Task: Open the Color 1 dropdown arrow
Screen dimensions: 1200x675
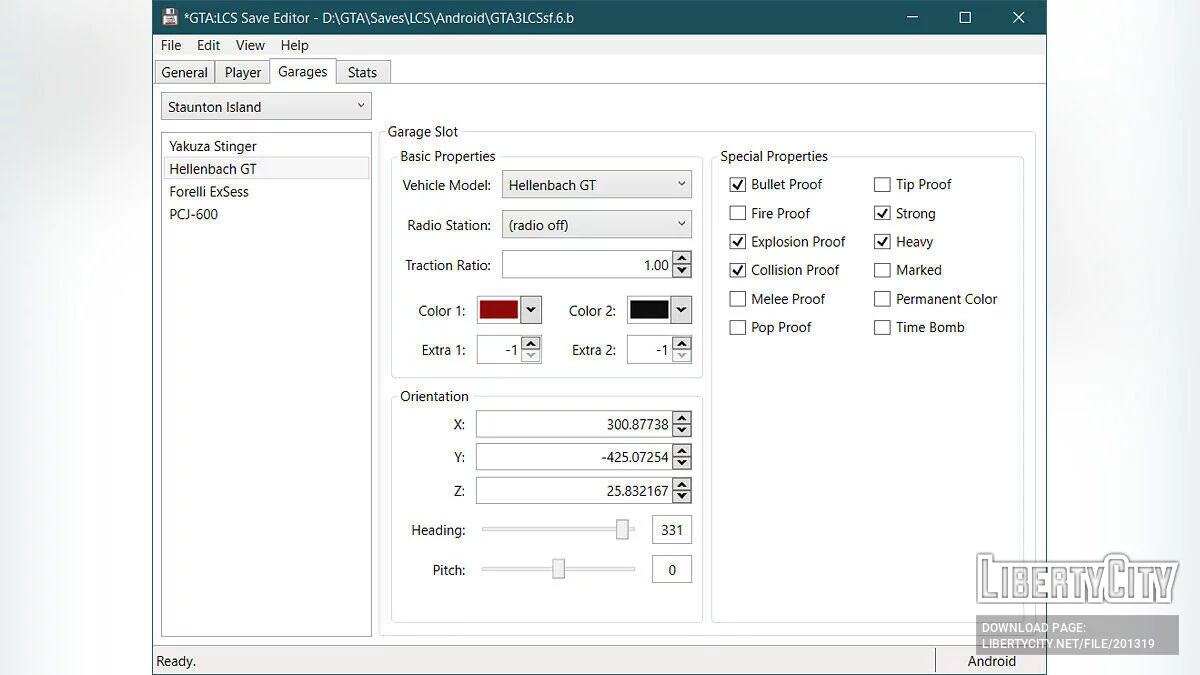Action: pyautogui.click(x=531, y=311)
